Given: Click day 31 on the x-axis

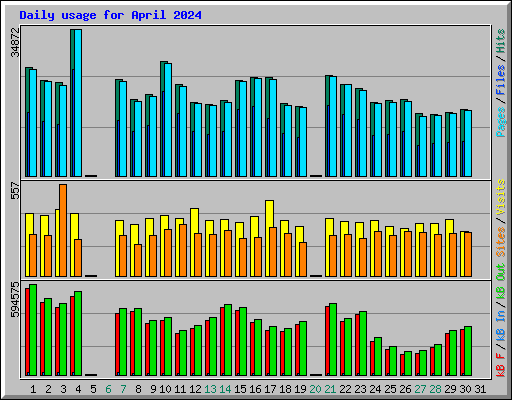Looking at the screenshot, I should point(480,389).
